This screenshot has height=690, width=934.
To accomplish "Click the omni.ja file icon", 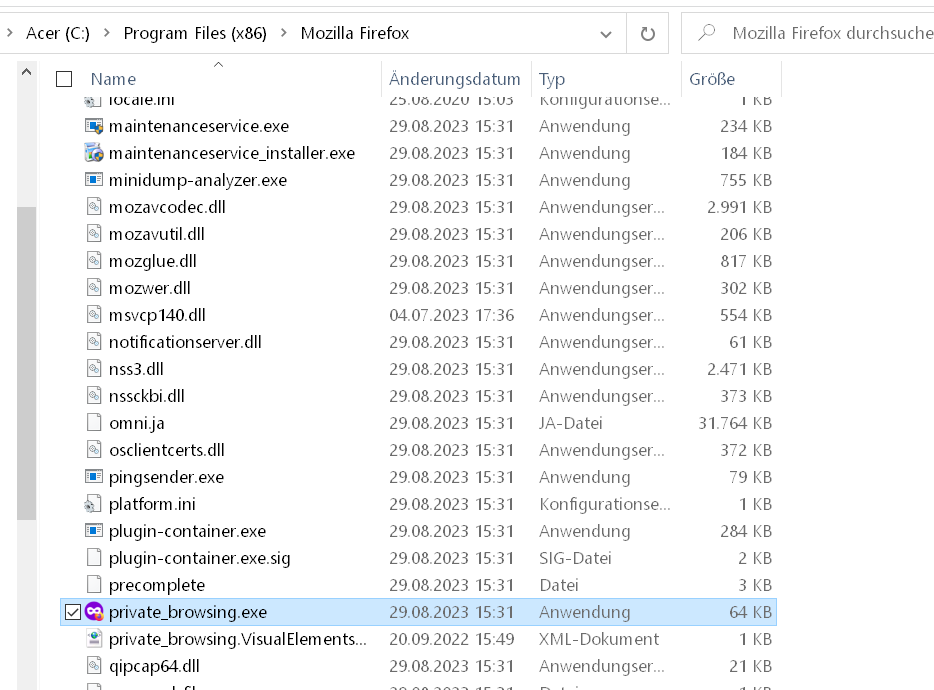I will click(94, 423).
